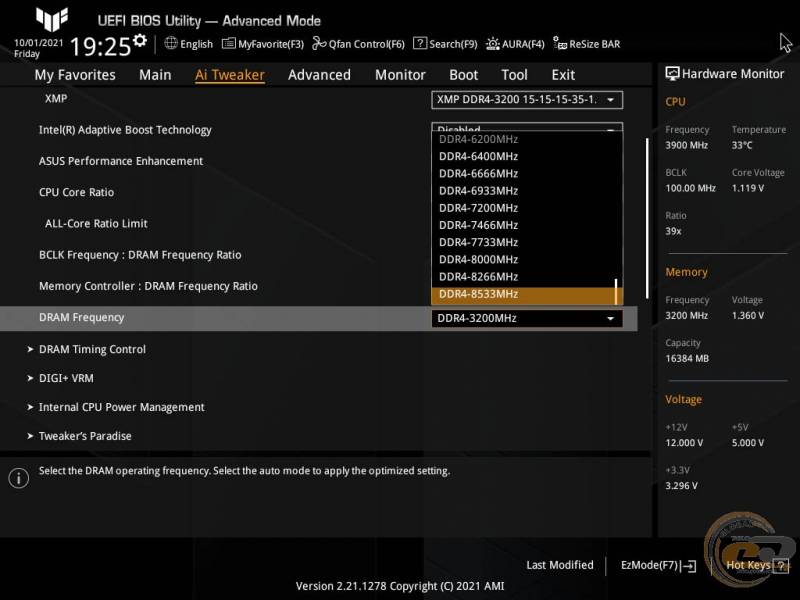Click the DRAM Frequency row label
800x600 pixels.
(x=82, y=318)
